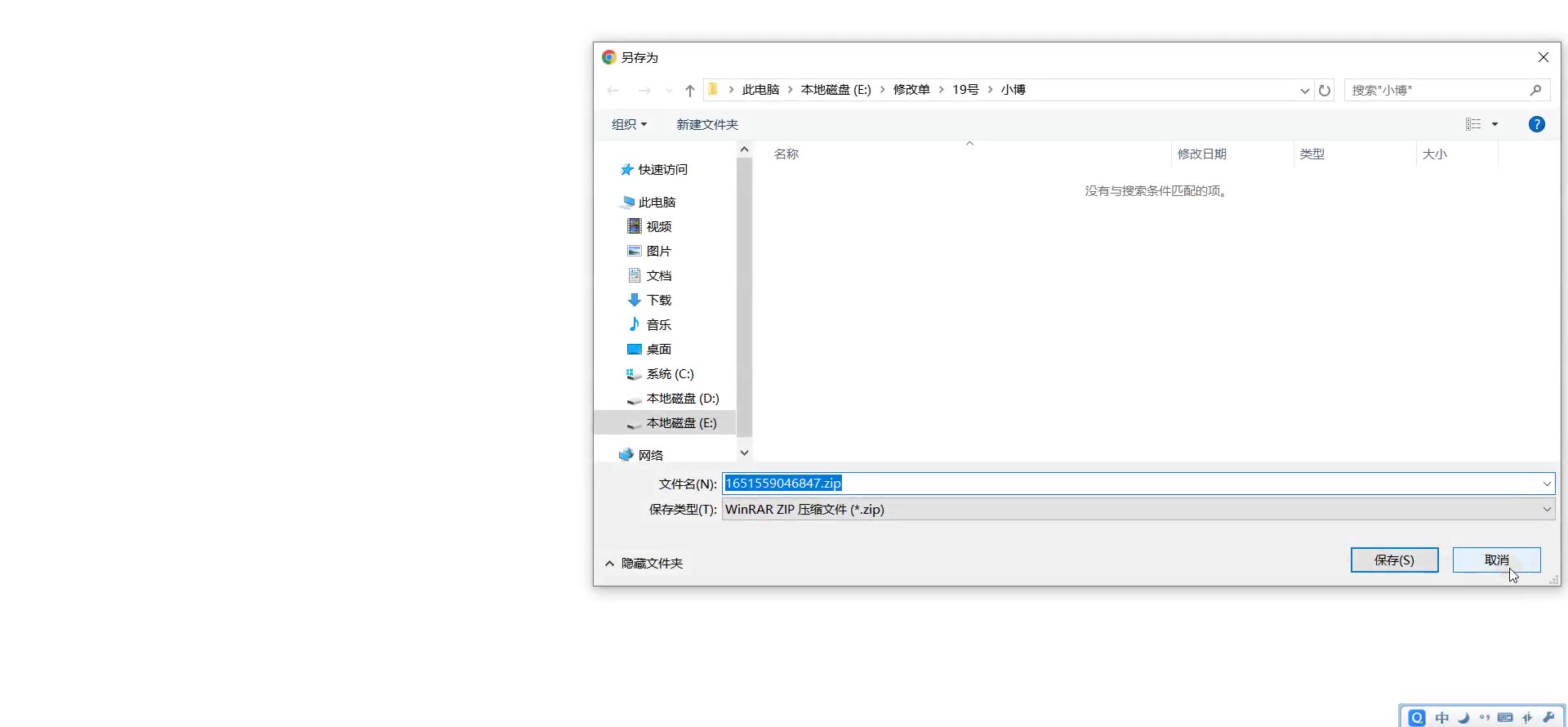Close the 另存为 dialog
The height and width of the screenshot is (727, 1568).
tap(1543, 57)
